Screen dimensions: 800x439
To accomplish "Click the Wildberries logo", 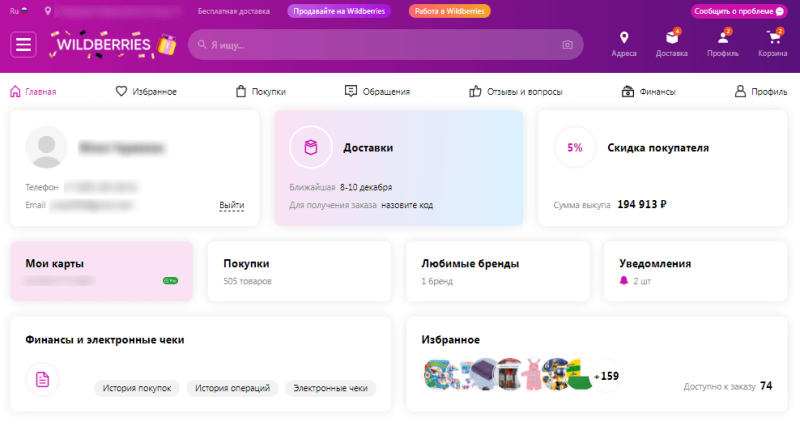I will (104, 44).
